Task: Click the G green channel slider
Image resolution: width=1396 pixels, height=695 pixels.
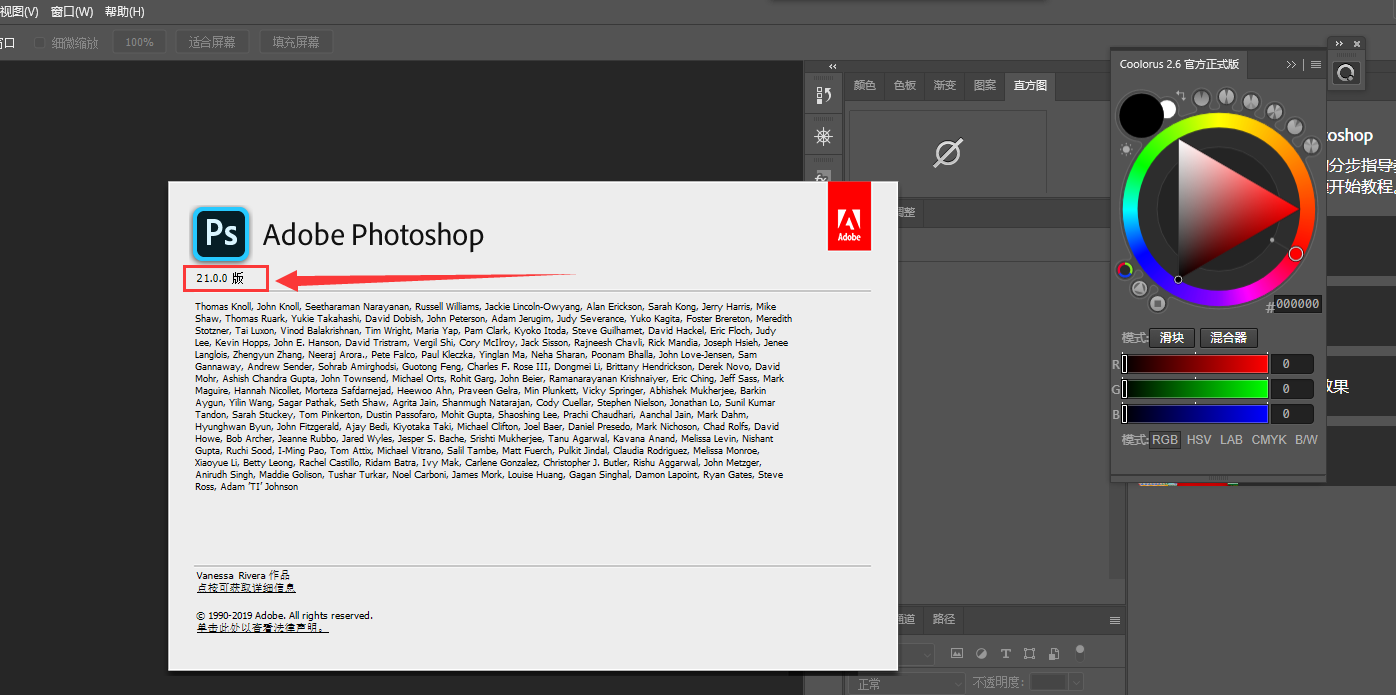Action: [1195, 389]
